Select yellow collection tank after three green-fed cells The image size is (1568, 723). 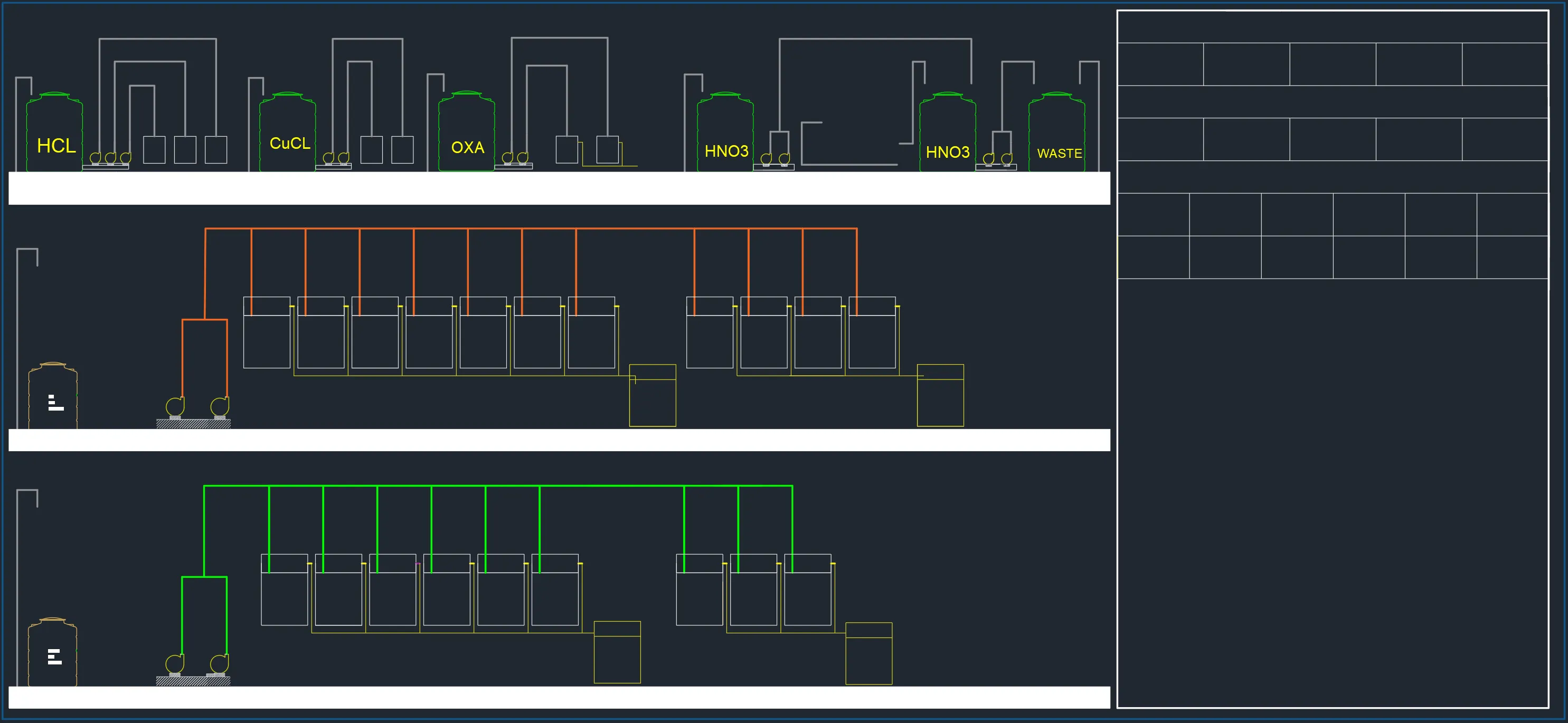click(869, 654)
